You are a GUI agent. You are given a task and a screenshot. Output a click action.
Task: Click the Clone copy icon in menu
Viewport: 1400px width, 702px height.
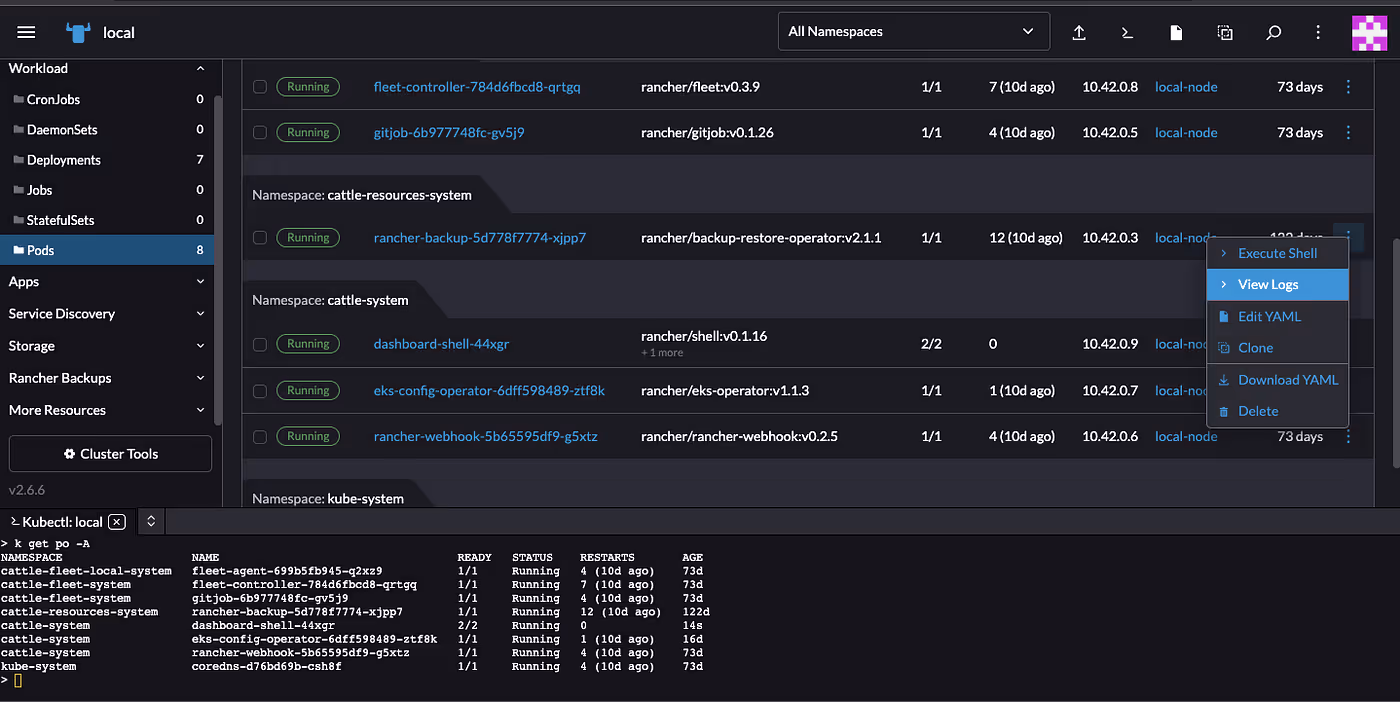tap(1223, 348)
